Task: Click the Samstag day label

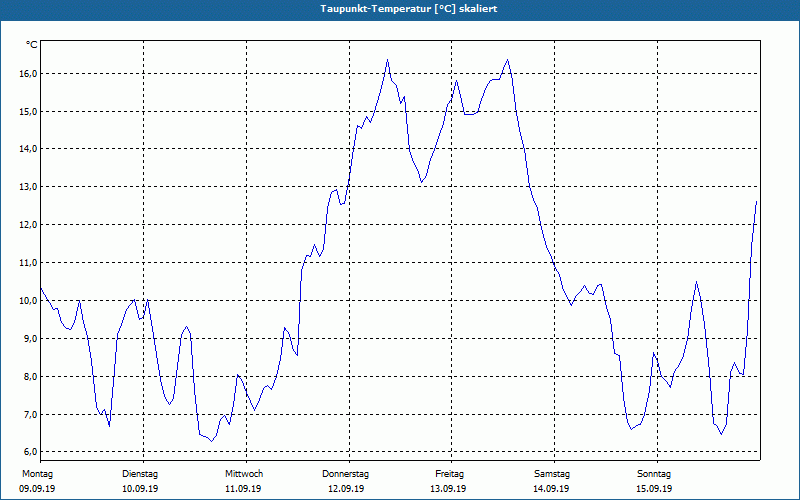Action: point(552,474)
